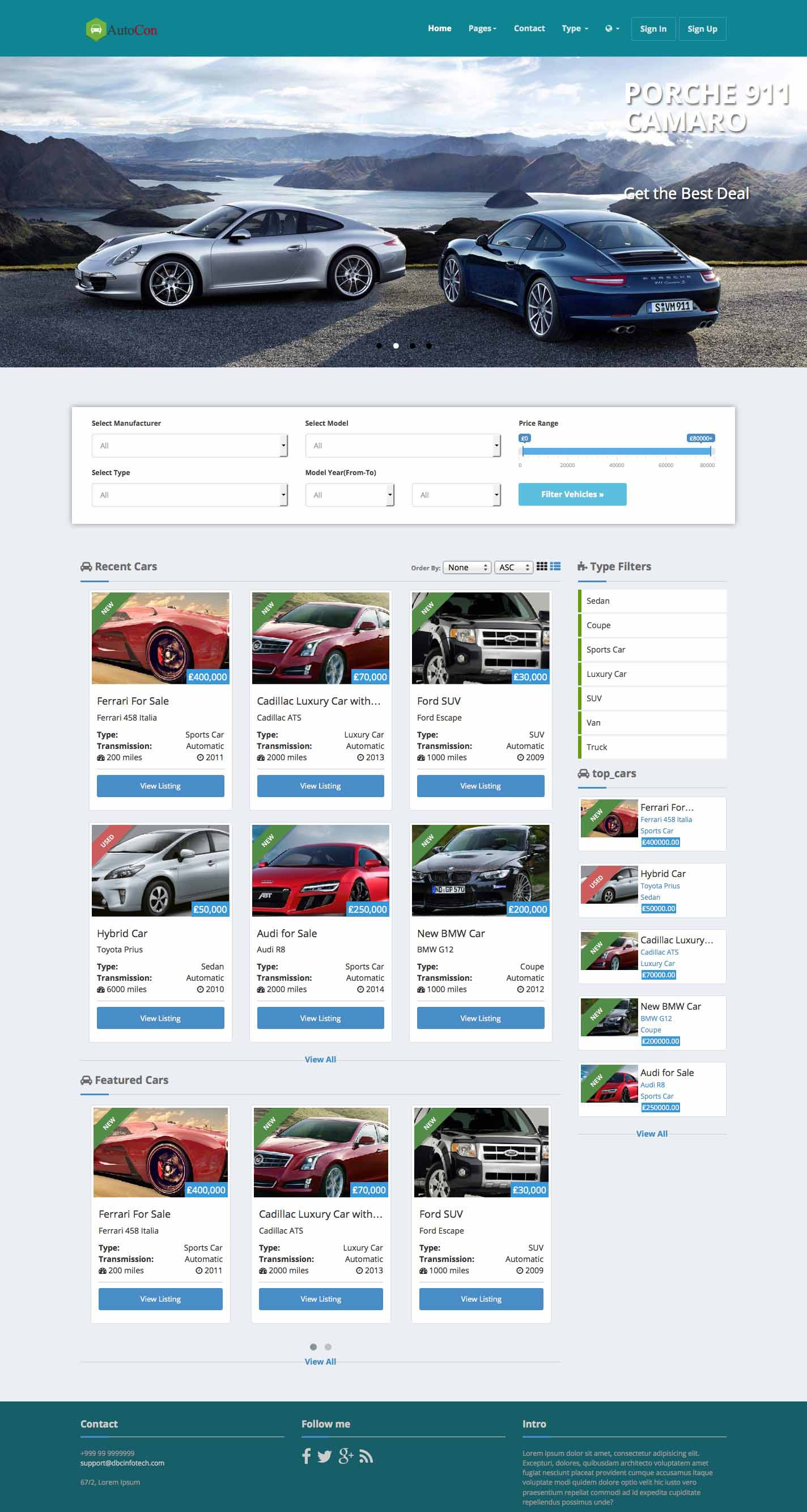Open the Contact page
The width and height of the screenshot is (807, 1512).
529,28
